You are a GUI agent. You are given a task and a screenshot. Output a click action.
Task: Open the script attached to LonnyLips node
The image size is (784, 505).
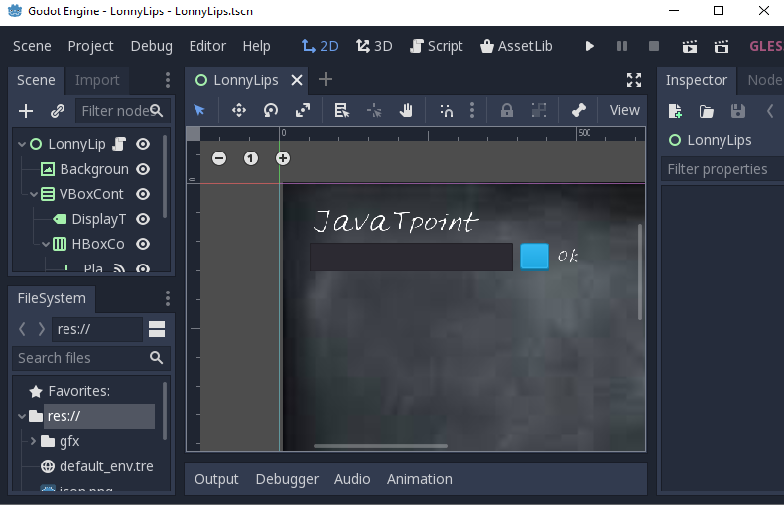[x=119, y=144]
